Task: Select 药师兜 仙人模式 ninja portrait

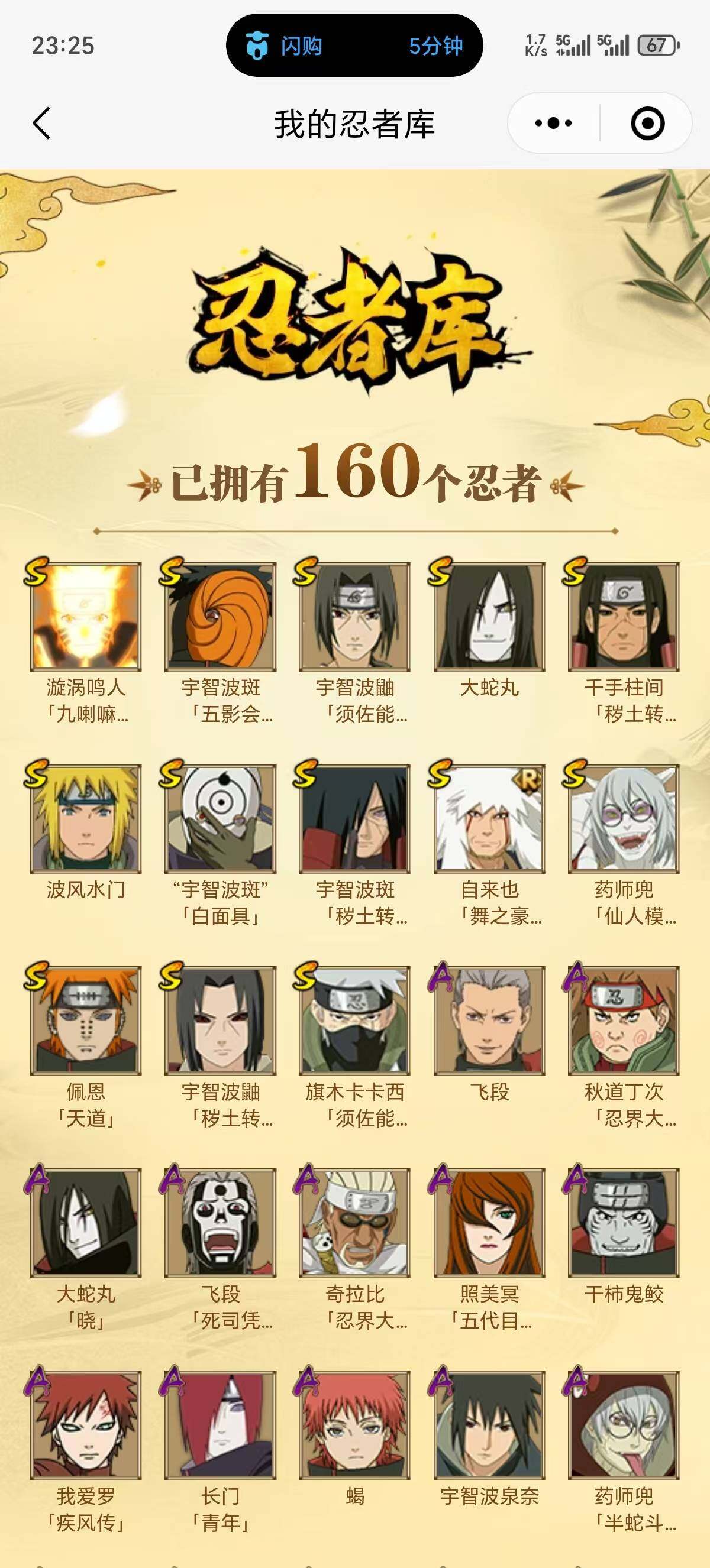Action: [624, 819]
